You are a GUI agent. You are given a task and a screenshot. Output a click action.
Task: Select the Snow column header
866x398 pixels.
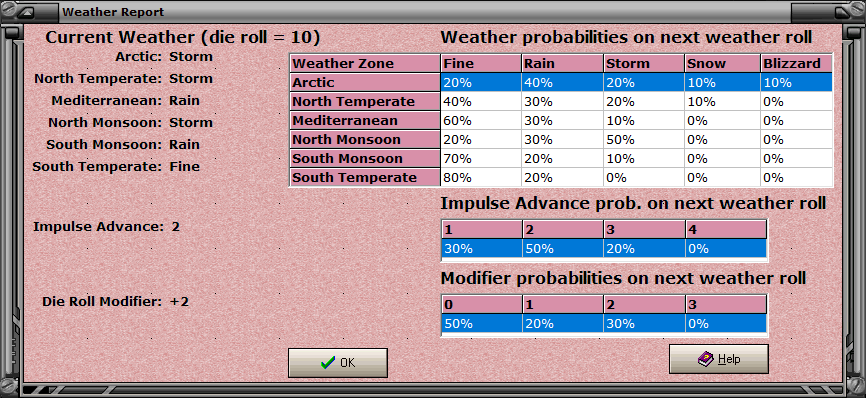[722, 63]
